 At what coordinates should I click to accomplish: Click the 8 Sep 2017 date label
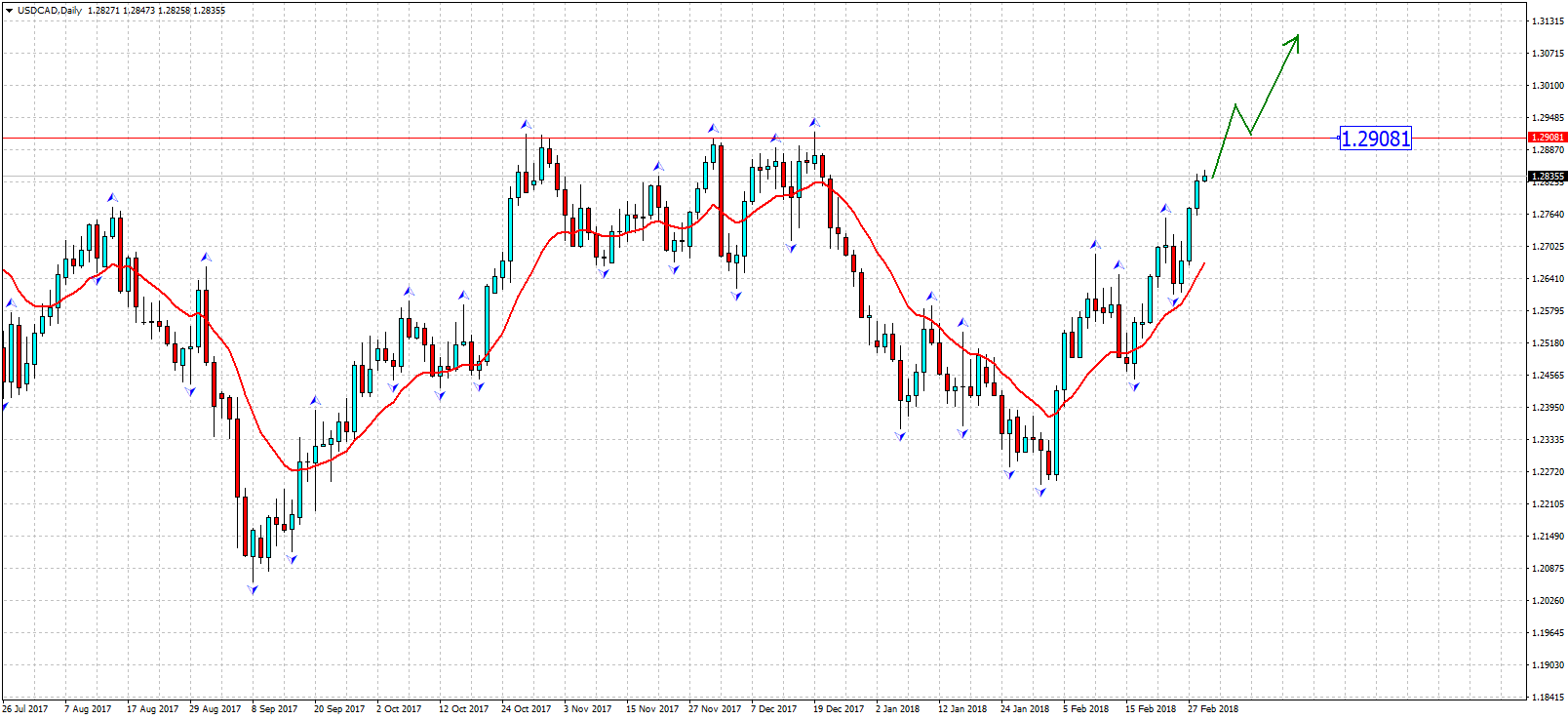[x=274, y=709]
